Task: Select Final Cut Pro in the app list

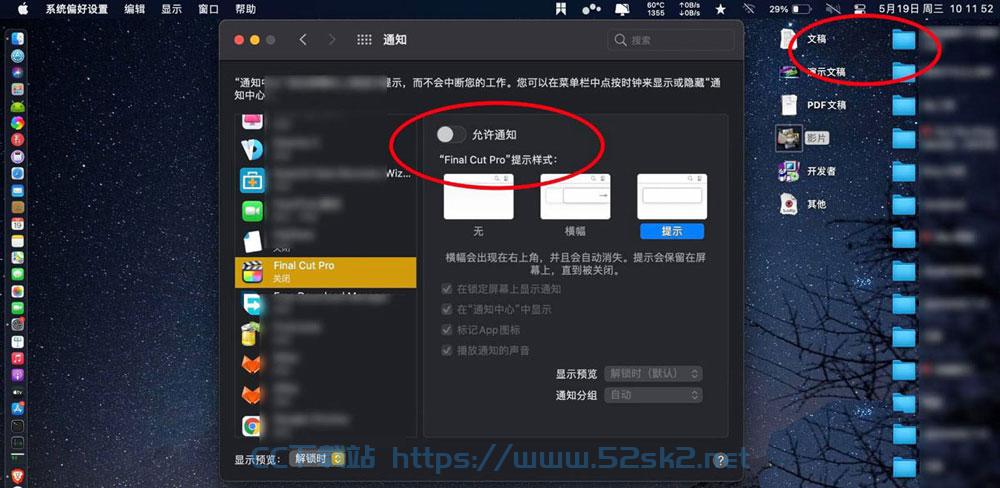Action: 325,272
